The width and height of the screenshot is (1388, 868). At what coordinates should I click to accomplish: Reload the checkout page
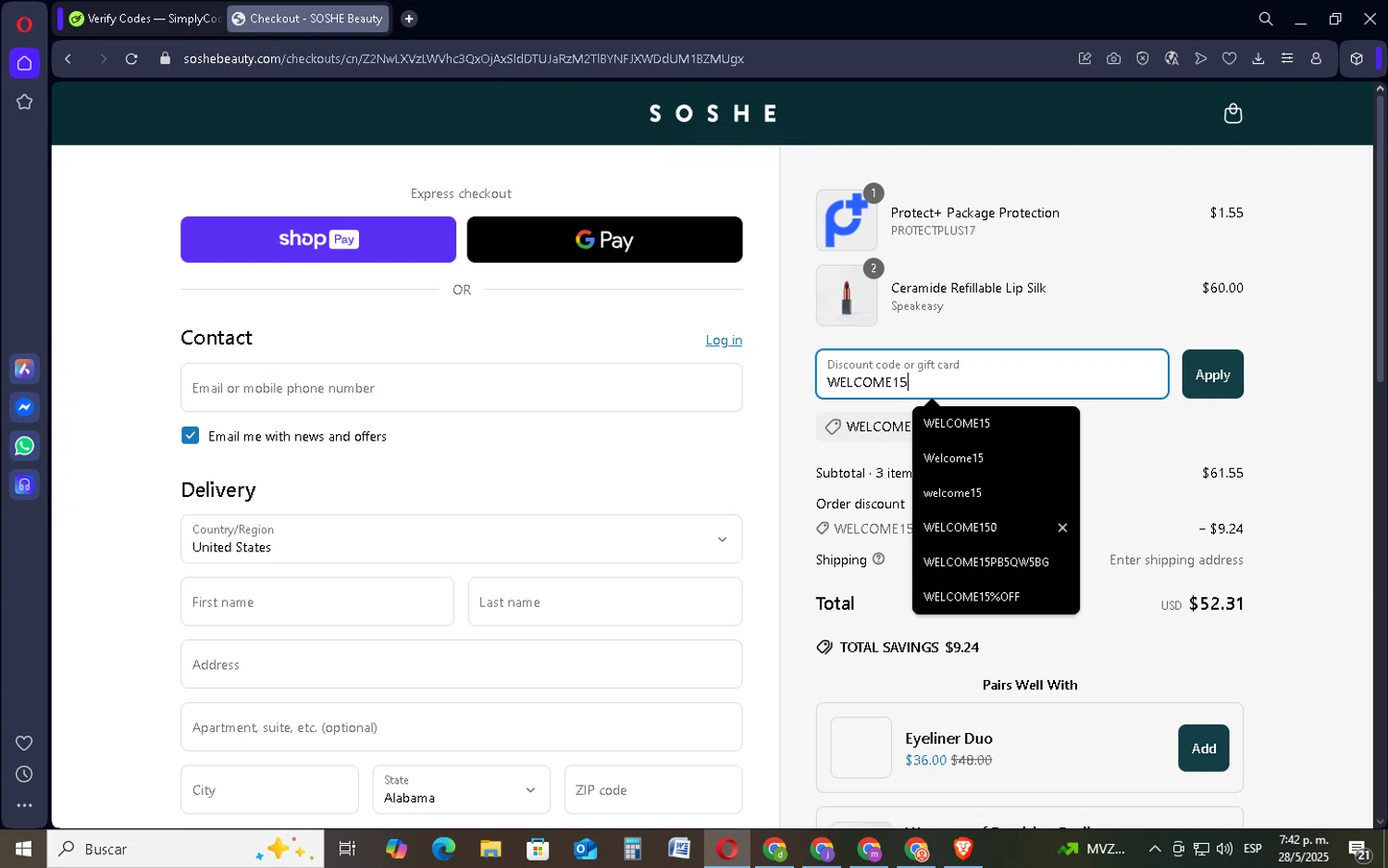(x=131, y=58)
